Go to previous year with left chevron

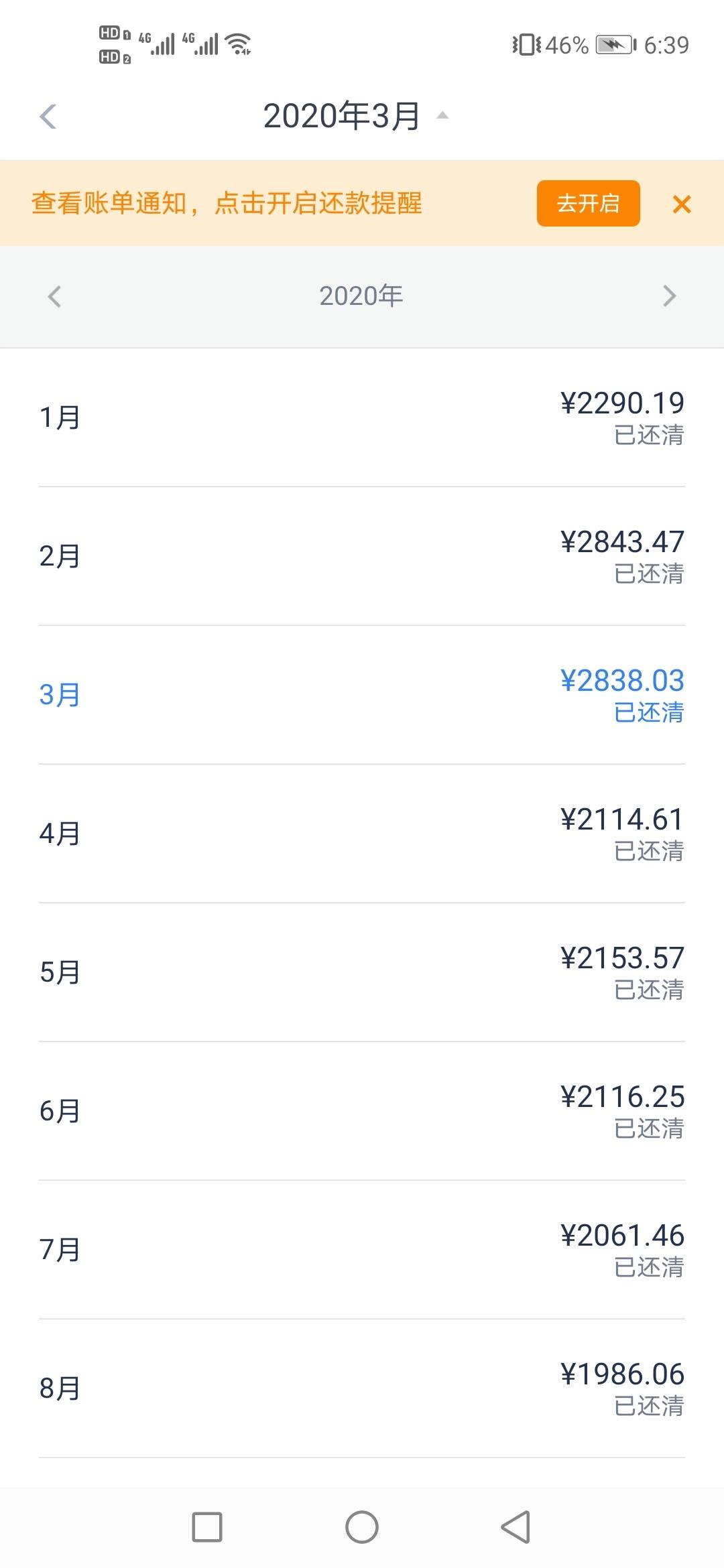tap(55, 296)
